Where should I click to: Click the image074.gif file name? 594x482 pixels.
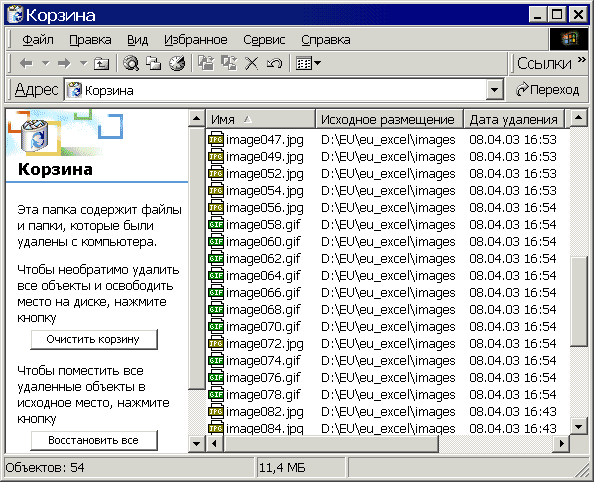coord(263,360)
